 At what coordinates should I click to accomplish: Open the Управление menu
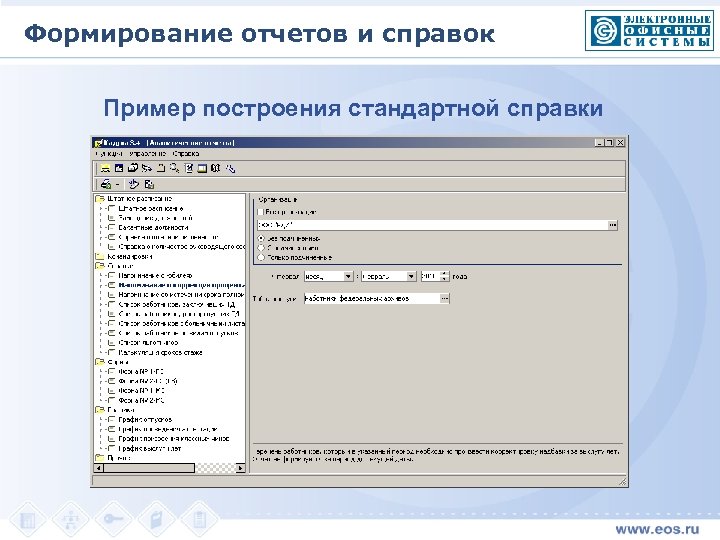pyautogui.click(x=147, y=153)
